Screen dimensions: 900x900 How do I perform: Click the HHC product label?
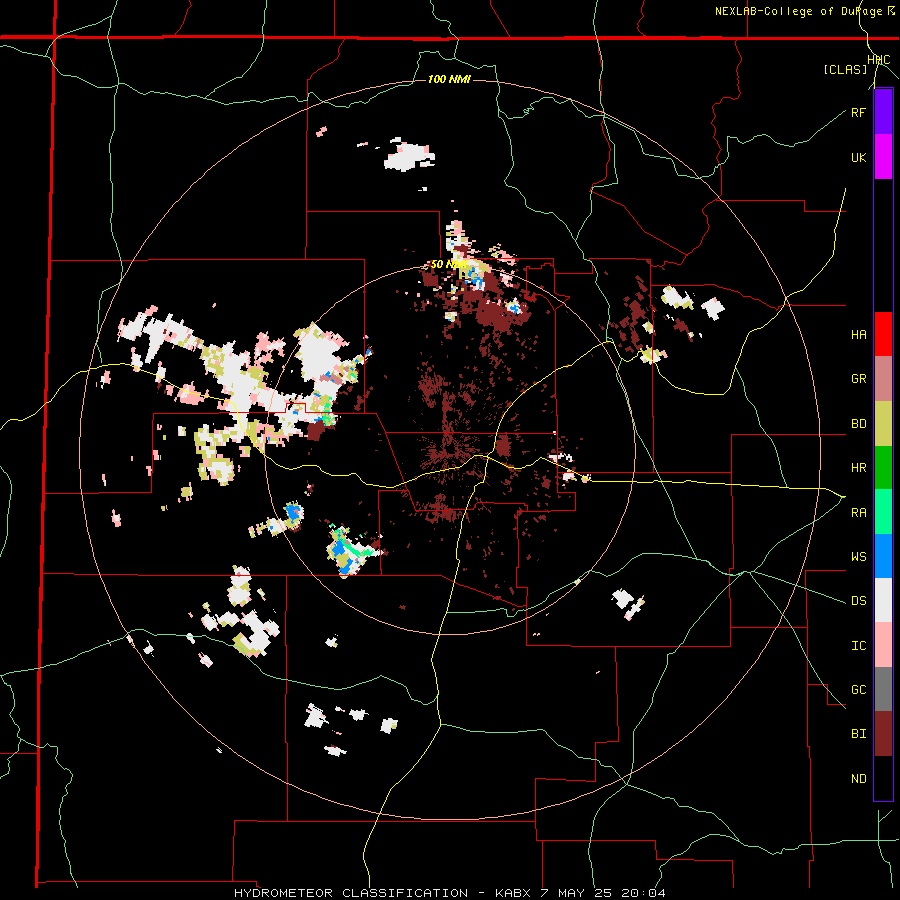pos(879,60)
